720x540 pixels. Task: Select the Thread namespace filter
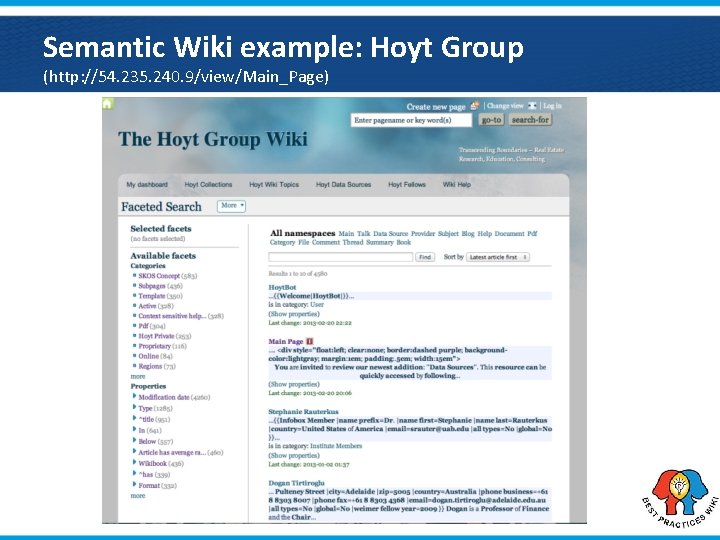click(353, 242)
